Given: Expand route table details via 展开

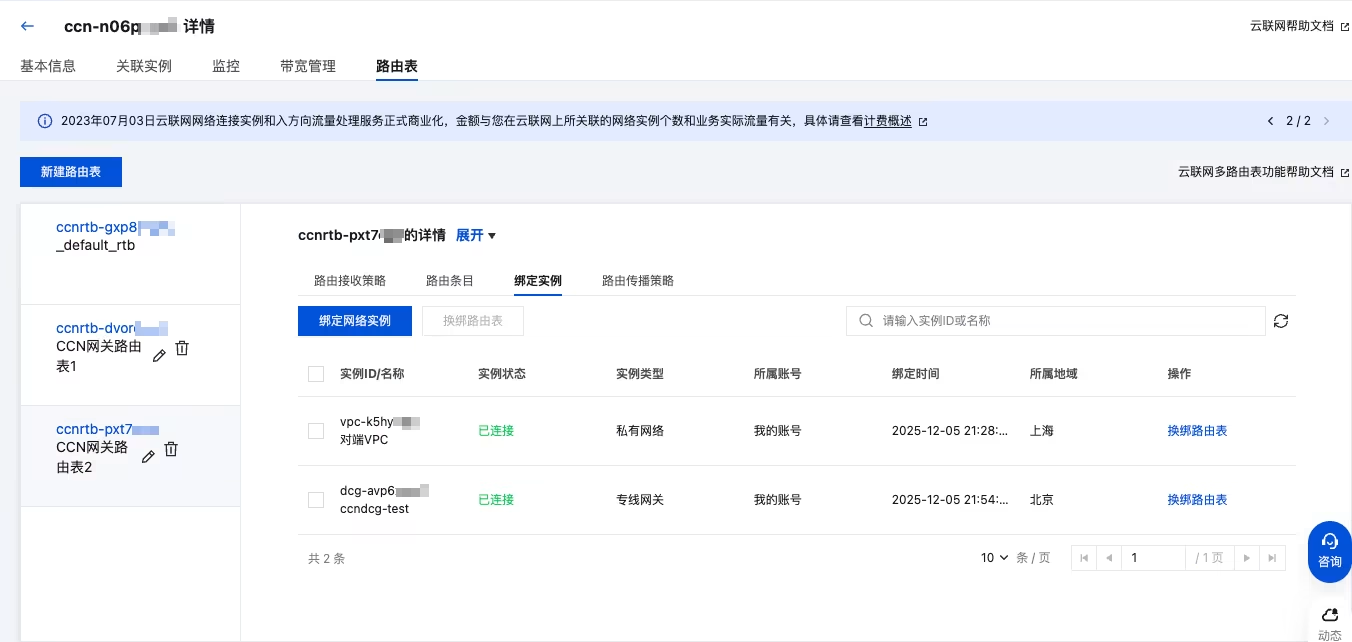Looking at the screenshot, I should [476, 235].
